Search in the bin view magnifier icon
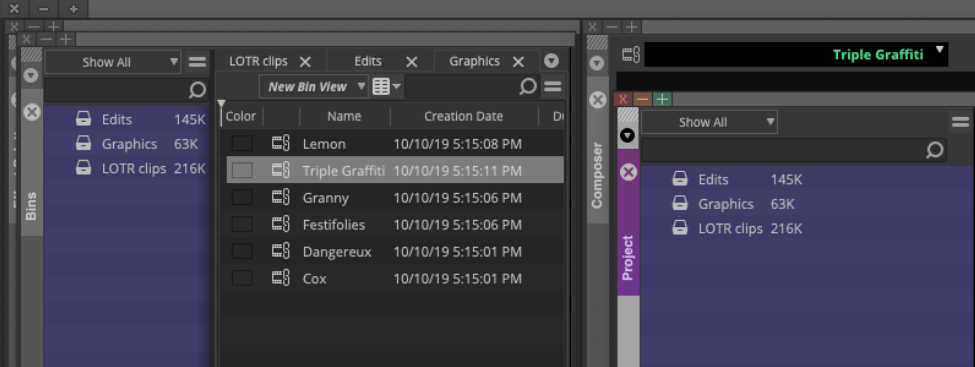The width and height of the screenshot is (975, 367). tap(528, 86)
